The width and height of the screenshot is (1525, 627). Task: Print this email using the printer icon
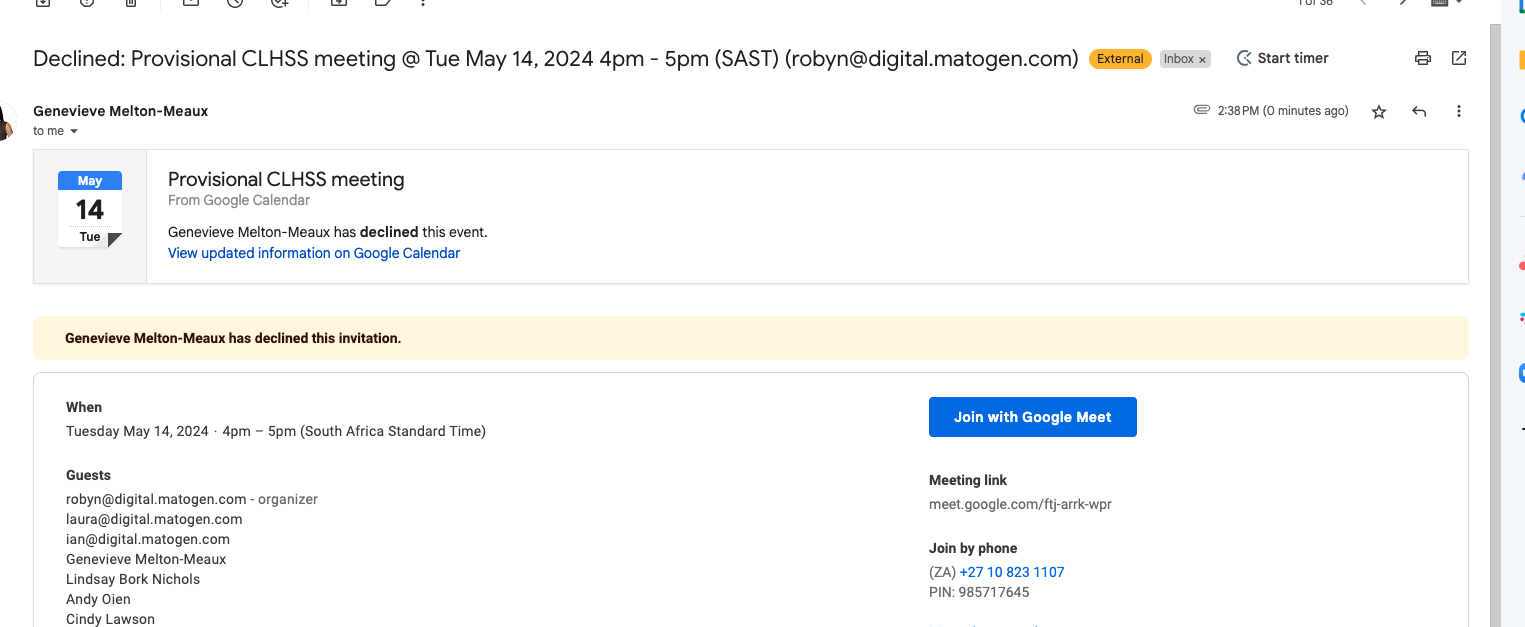point(1423,58)
